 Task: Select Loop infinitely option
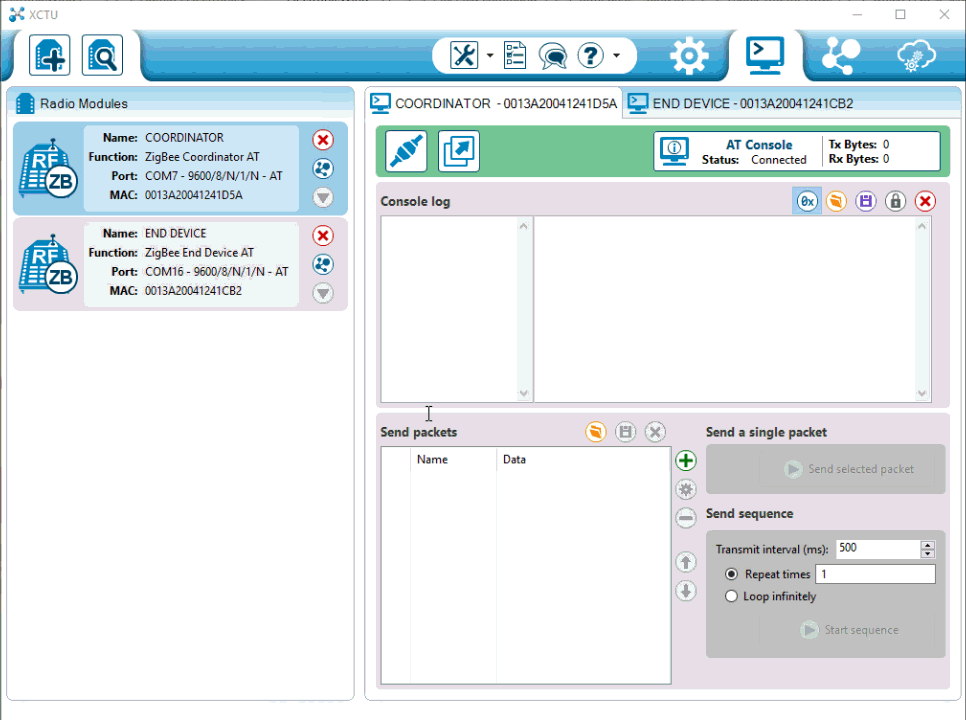[732, 597]
